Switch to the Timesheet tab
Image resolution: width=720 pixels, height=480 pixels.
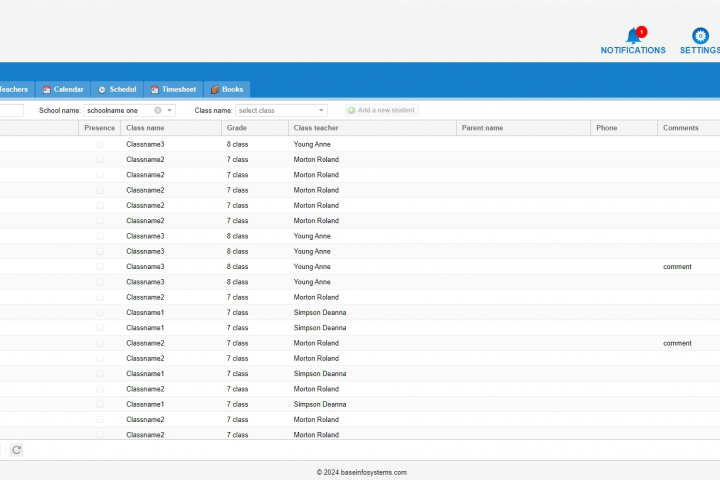(174, 89)
